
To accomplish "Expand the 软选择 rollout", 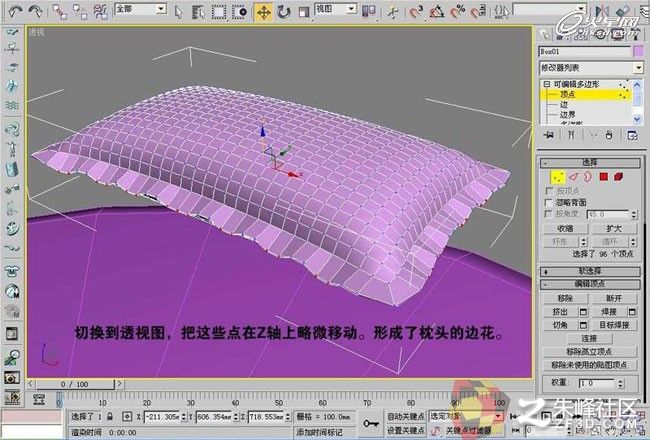I will (590, 271).
